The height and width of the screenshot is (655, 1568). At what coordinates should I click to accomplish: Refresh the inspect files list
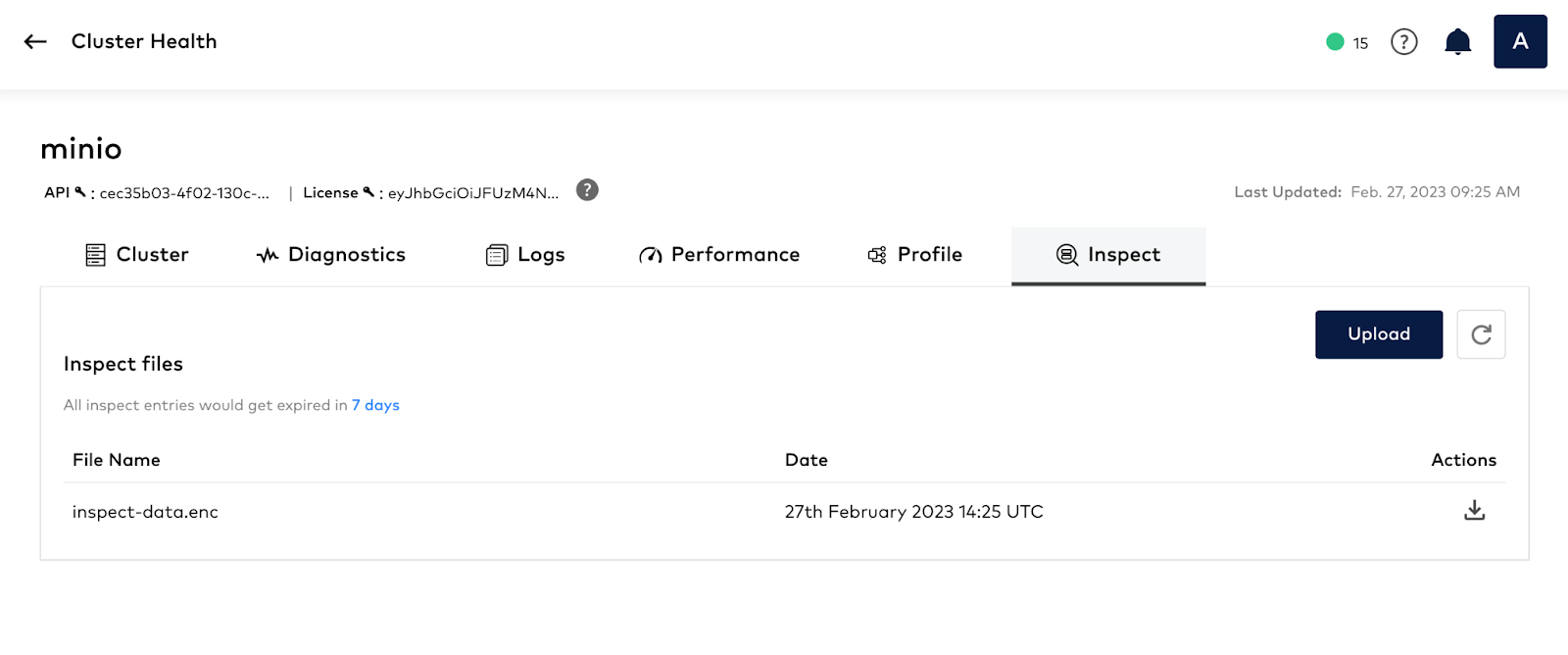(1481, 334)
